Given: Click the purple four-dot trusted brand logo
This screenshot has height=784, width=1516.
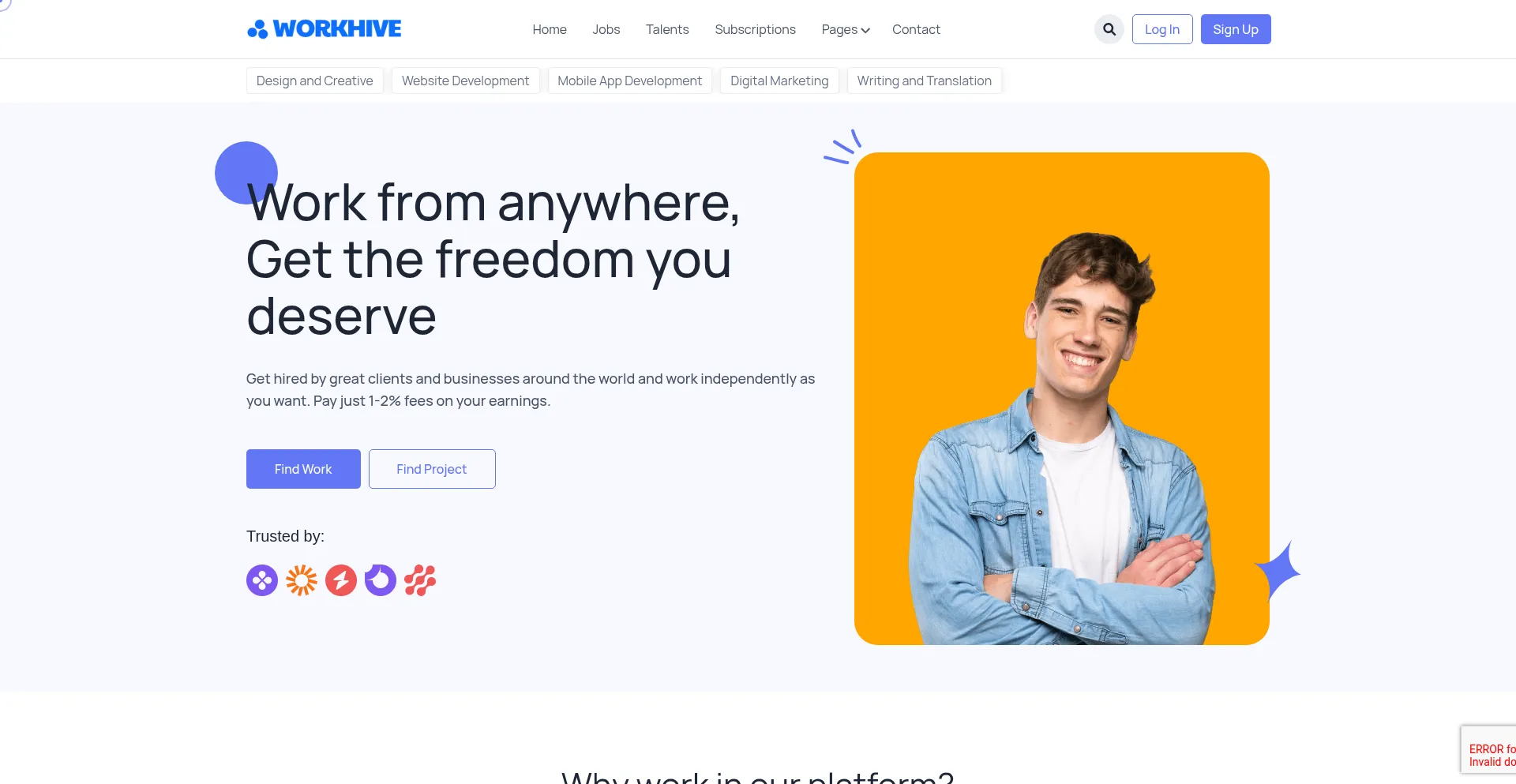Looking at the screenshot, I should [262, 580].
